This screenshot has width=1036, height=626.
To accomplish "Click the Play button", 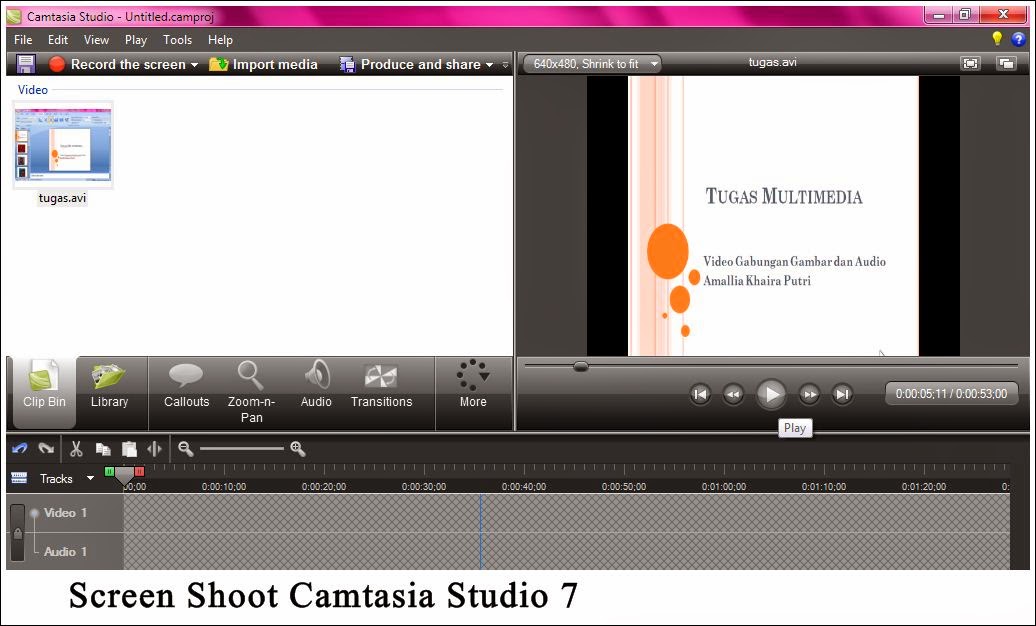I will pyautogui.click(x=771, y=395).
